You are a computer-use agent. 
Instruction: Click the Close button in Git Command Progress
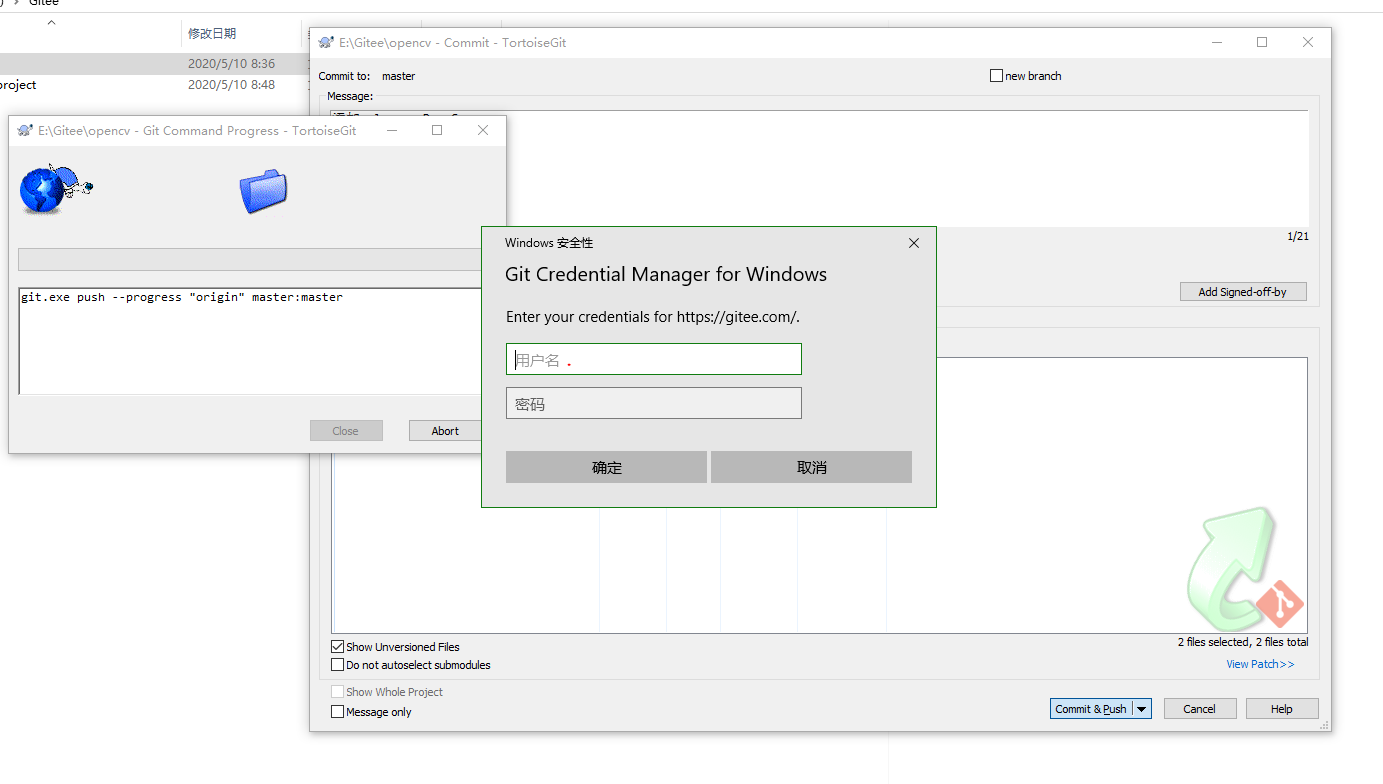(346, 431)
